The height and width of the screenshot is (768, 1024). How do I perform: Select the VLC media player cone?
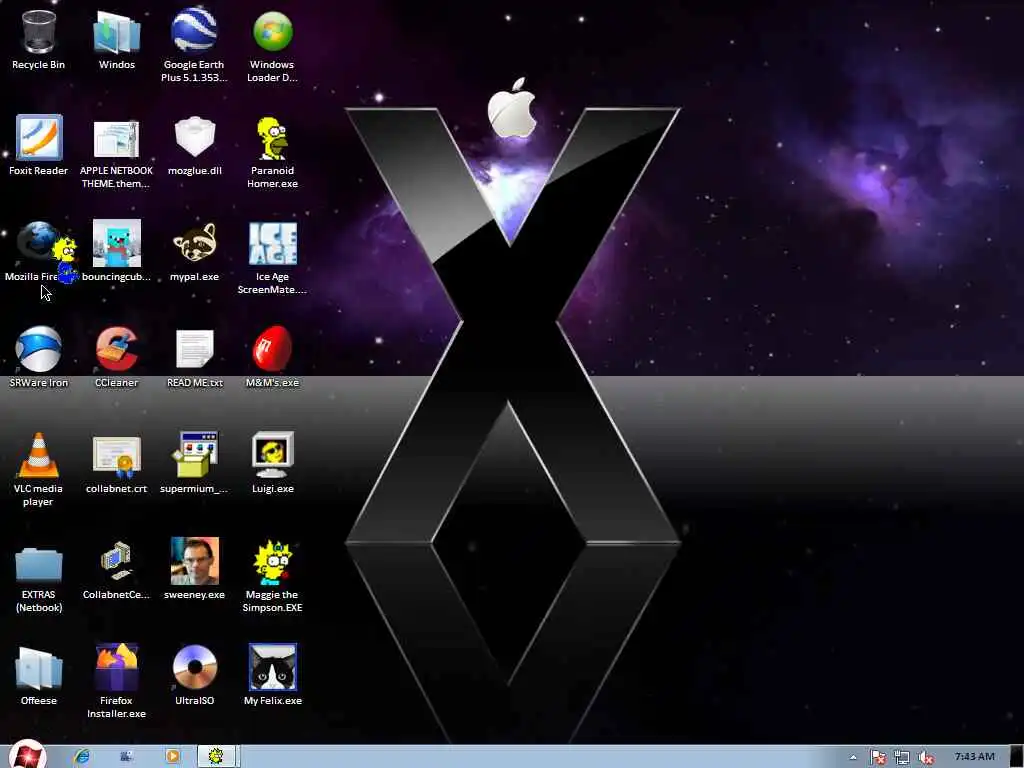(x=39, y=455)
